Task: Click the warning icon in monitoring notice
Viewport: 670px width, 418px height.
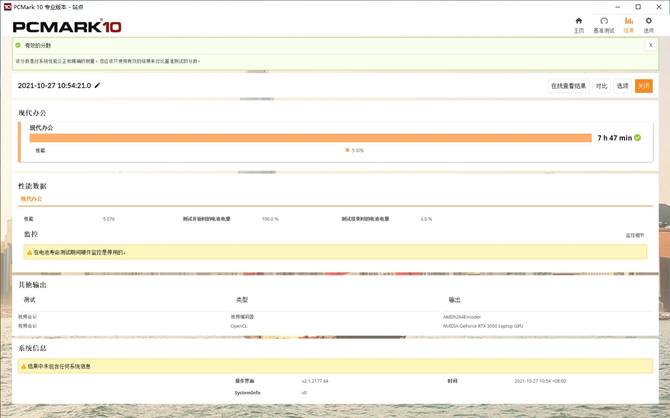Action: 29,252
